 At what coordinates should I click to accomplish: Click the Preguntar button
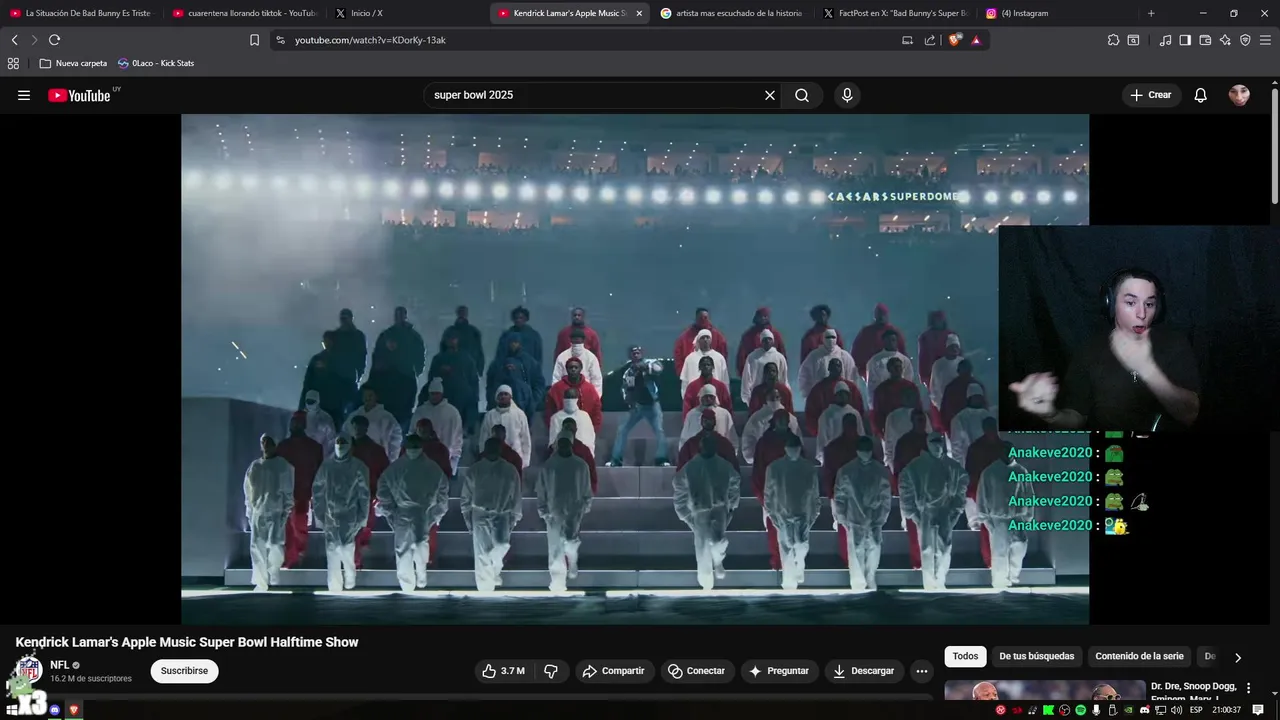779,671
